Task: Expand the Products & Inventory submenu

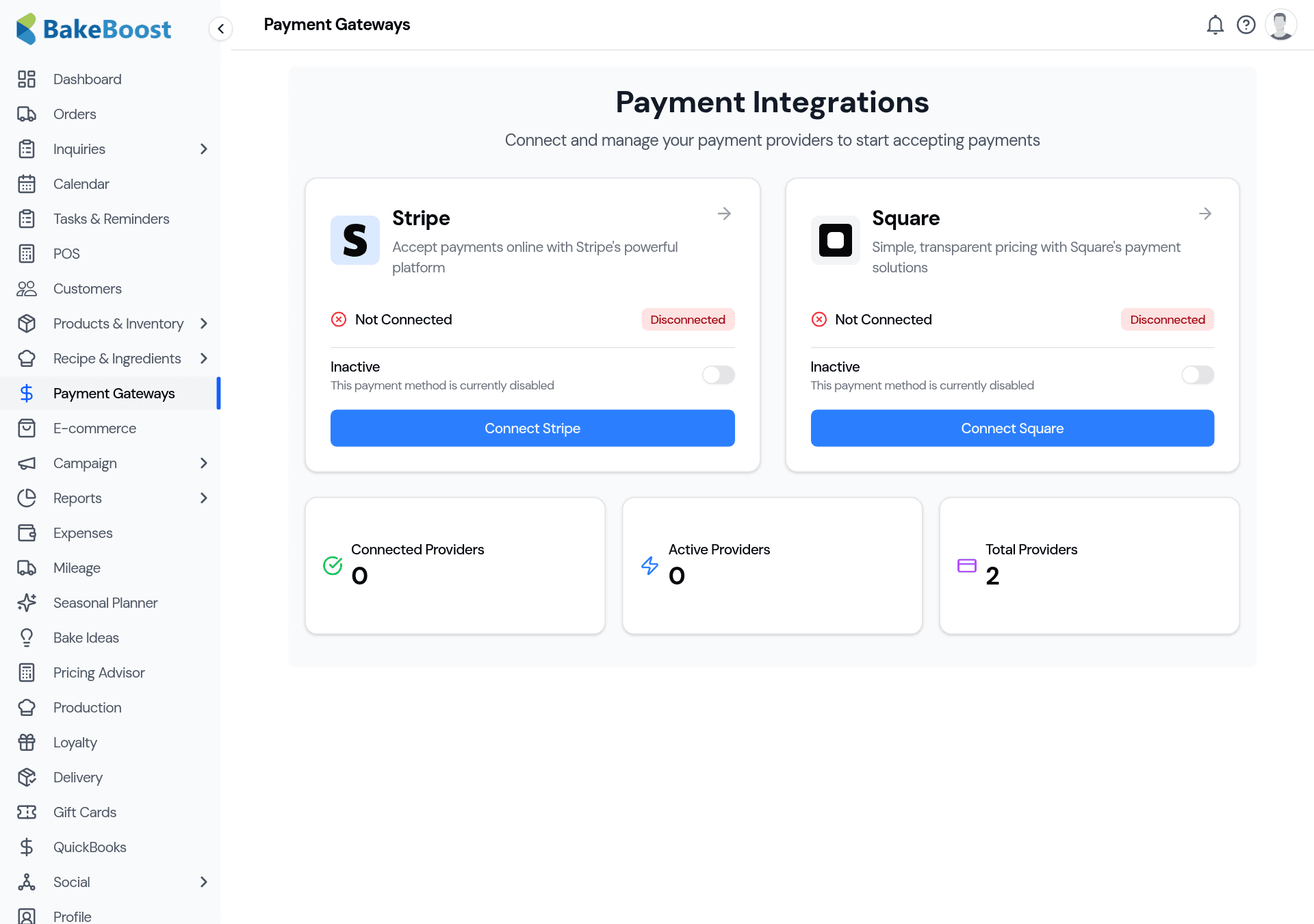Action: click(x=203, y=324)
